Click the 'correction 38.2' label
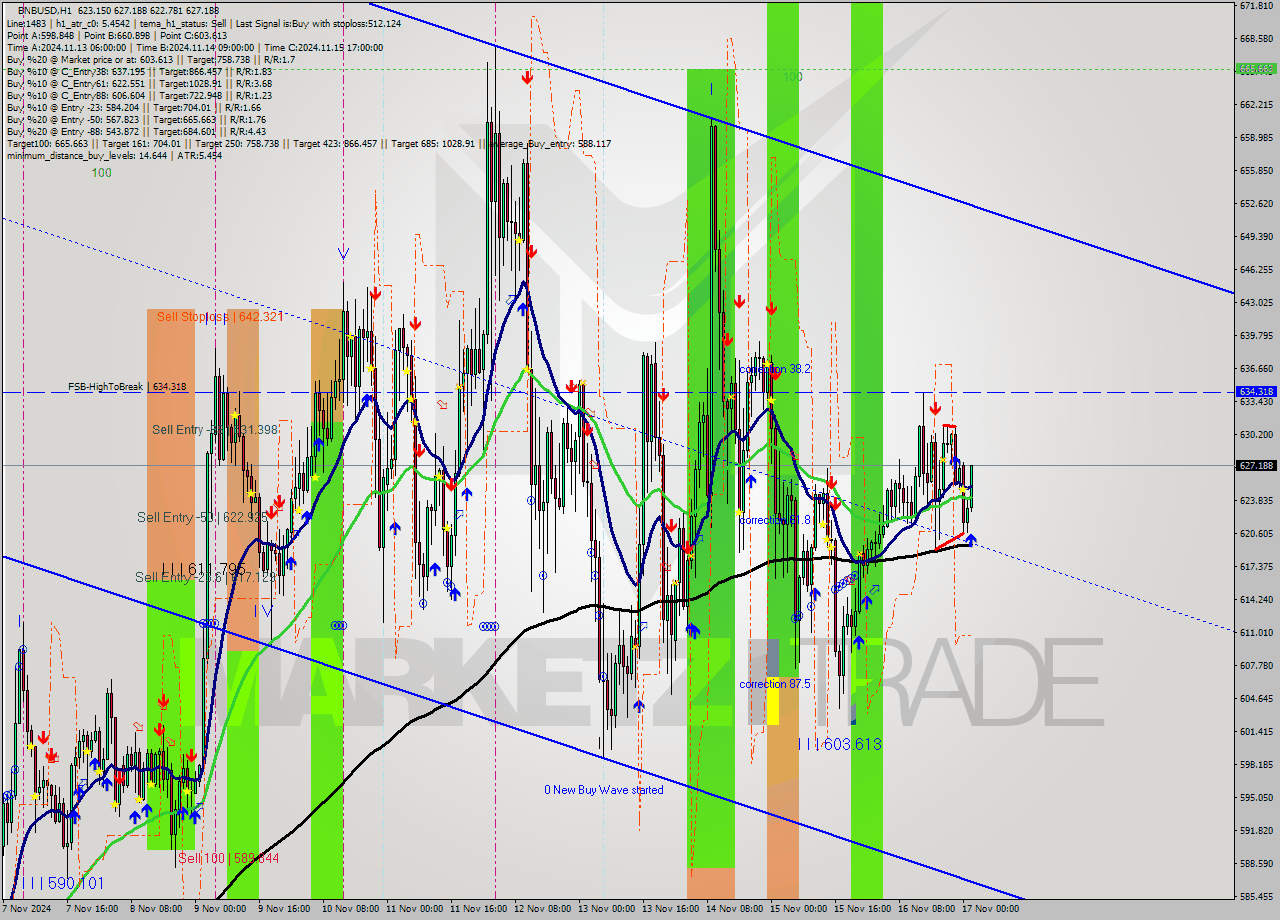The height and width of the screenshot is (920, 1280). pyautogui.click(x=774, y=369)
